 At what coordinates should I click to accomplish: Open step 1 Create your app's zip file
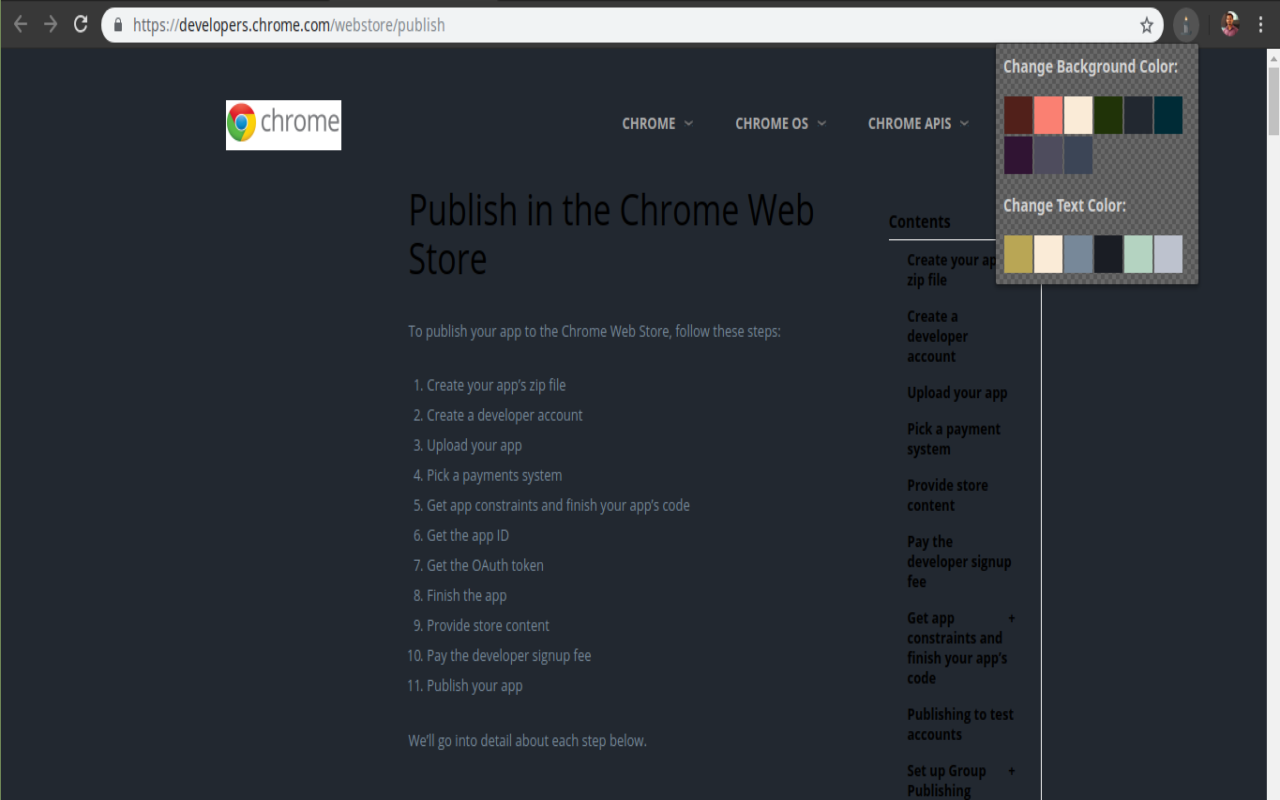click(x=496, y=385)
